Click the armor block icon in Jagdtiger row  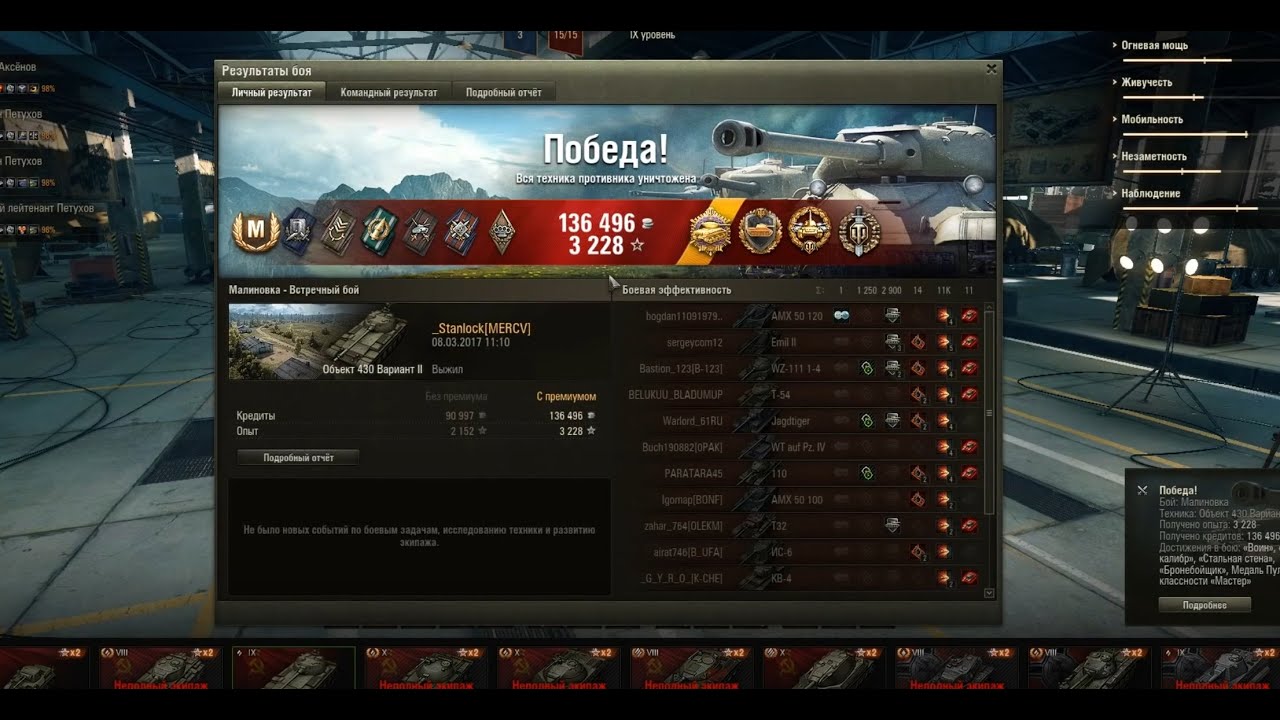point(892,420)
